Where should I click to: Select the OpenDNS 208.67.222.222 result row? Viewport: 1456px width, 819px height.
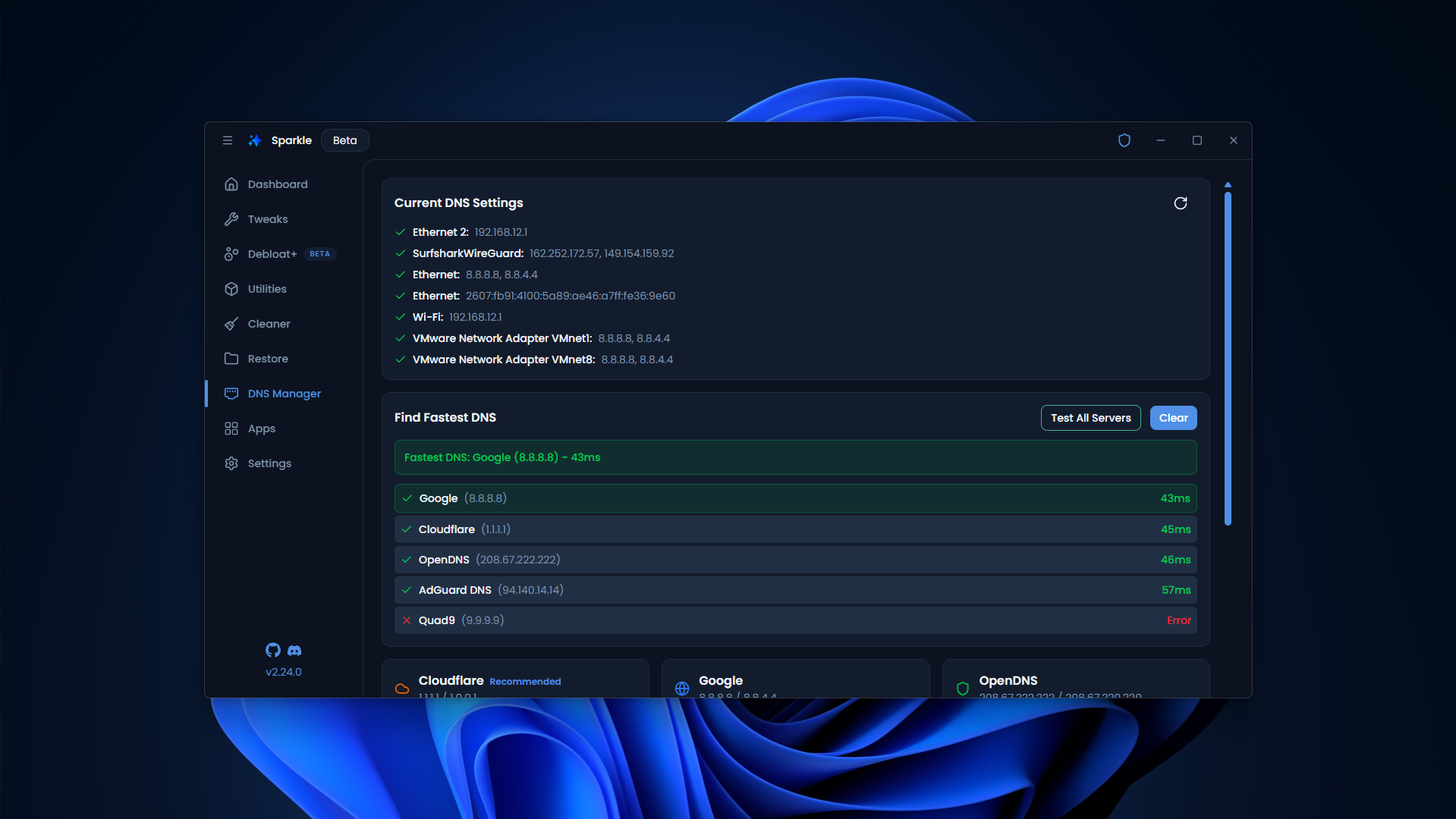pyautogui.click(x=796, y=560)
